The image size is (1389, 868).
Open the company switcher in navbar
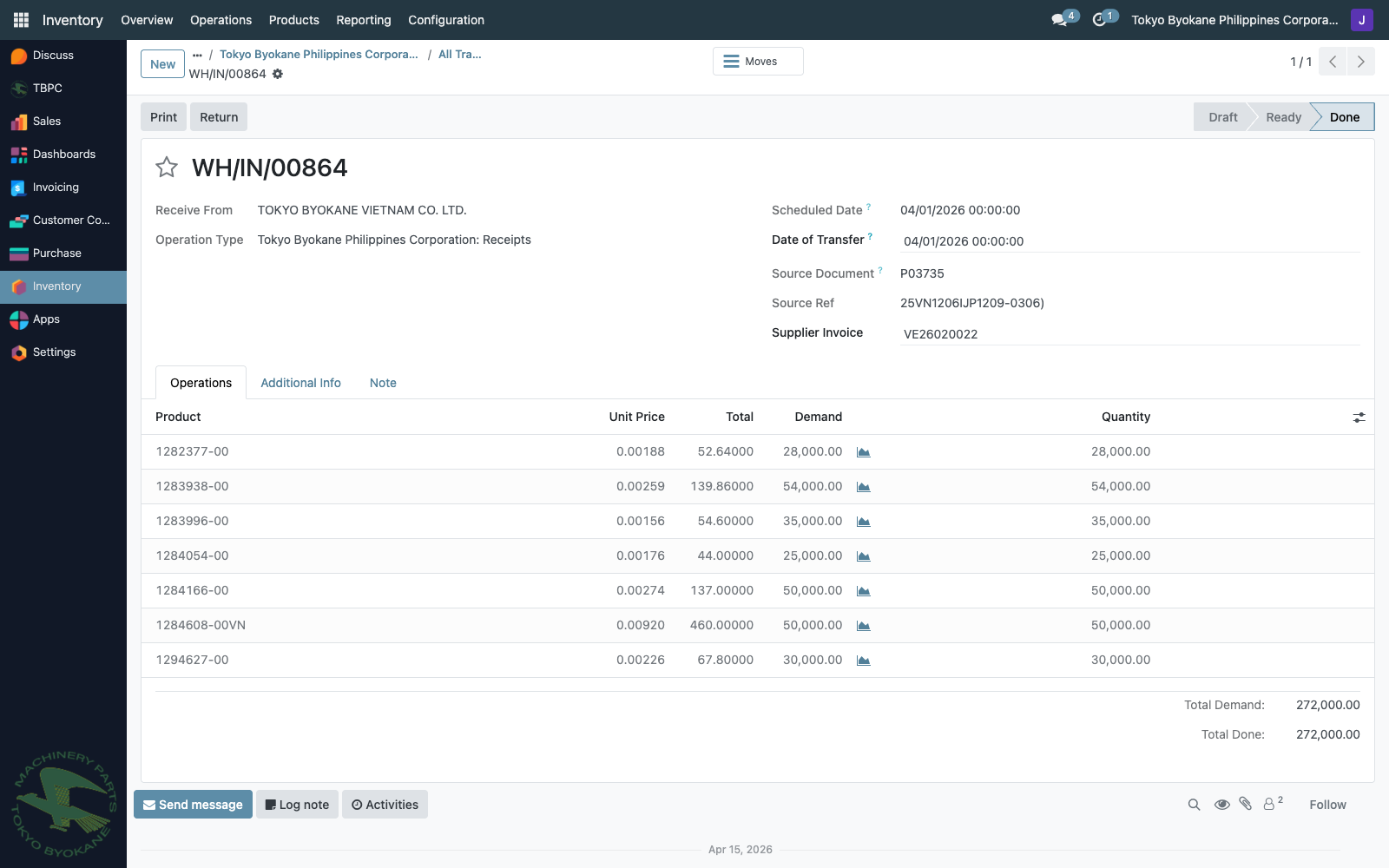[1234, 20]
